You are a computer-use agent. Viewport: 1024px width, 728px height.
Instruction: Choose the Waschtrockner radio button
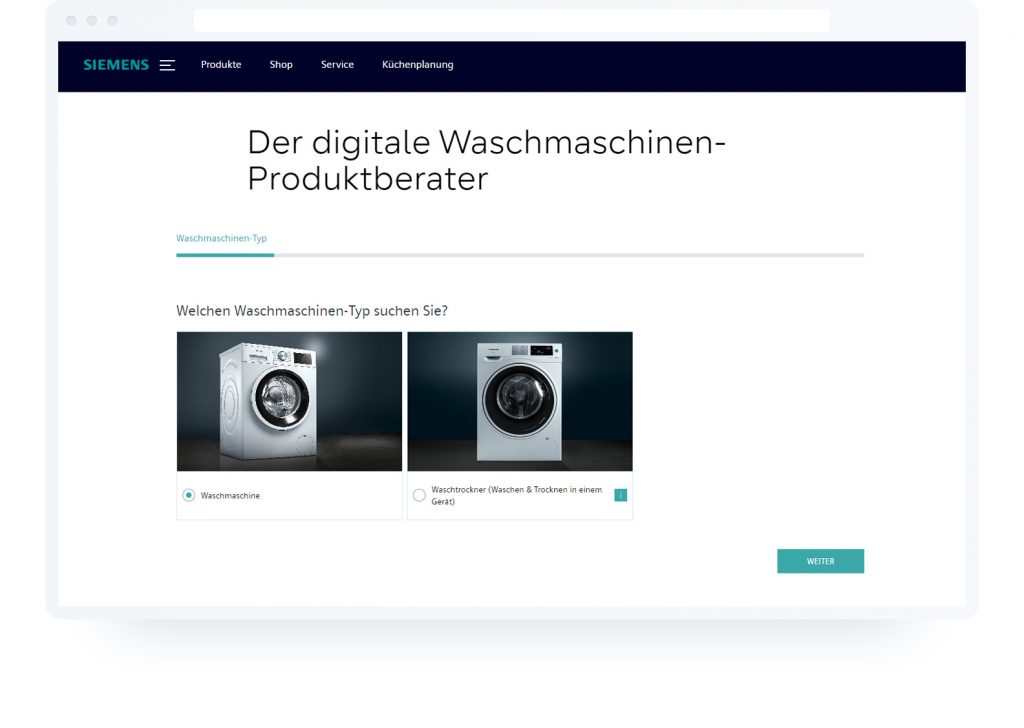(x=419, y=496)
